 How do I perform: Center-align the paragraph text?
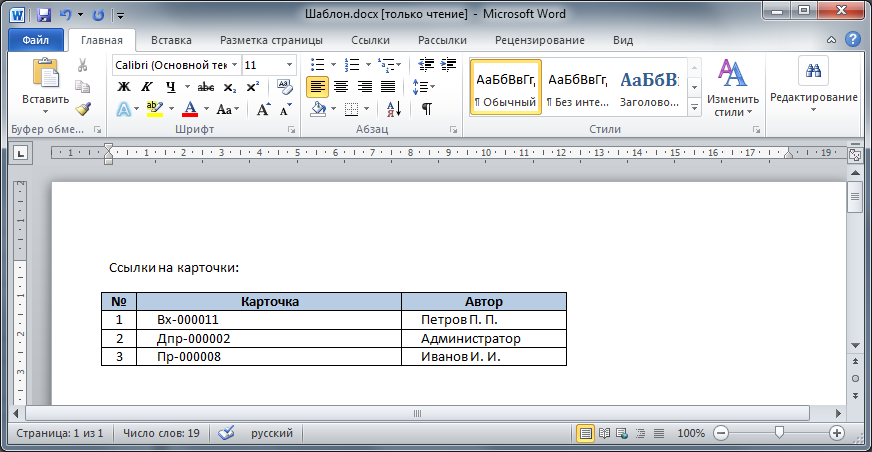[341, 87]
